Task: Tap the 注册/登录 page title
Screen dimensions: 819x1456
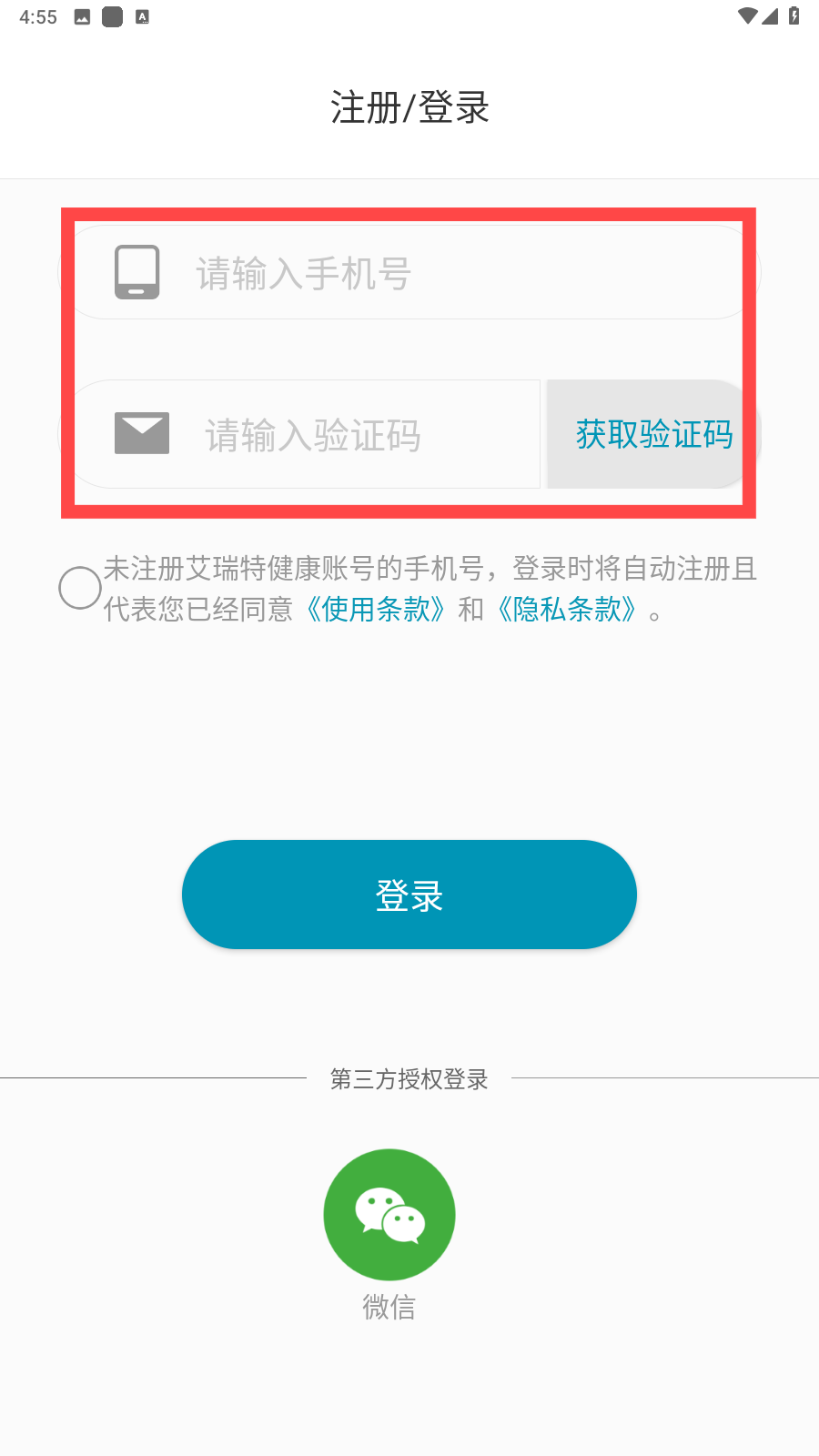Action: [409, 107]
